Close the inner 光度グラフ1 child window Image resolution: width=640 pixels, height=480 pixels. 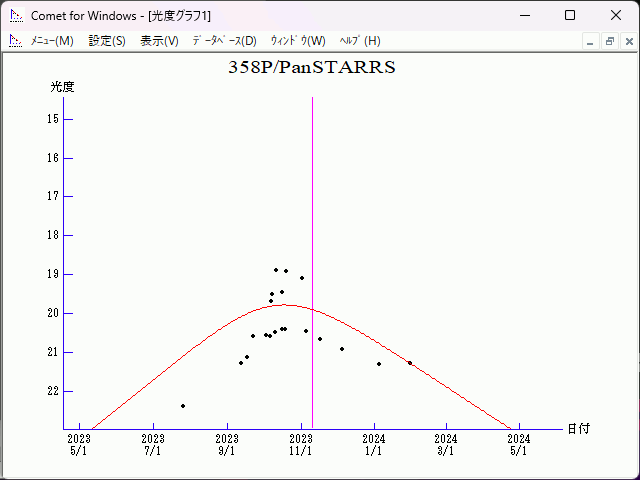pos(628,41)
